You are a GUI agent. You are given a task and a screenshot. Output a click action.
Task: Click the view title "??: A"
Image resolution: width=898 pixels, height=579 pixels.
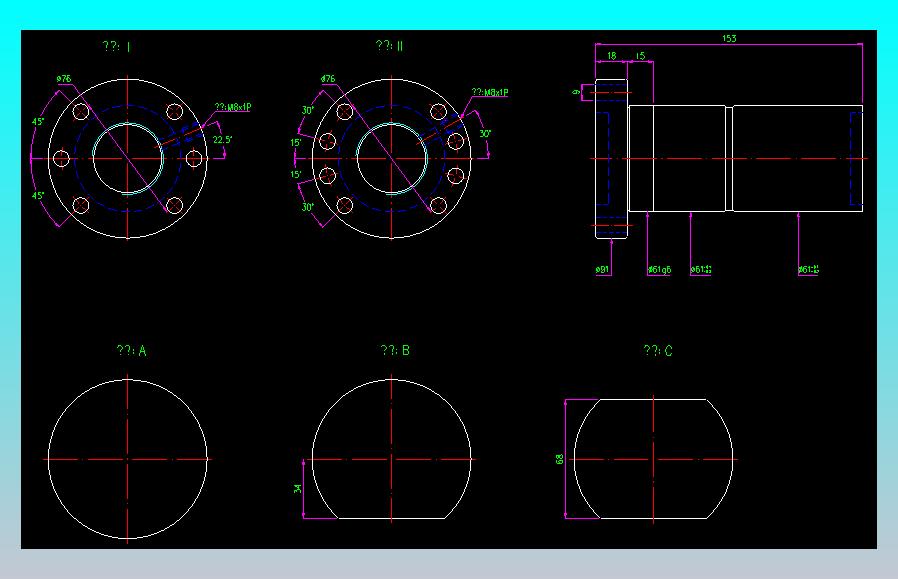pyautogui.click(x=131, y=350)
